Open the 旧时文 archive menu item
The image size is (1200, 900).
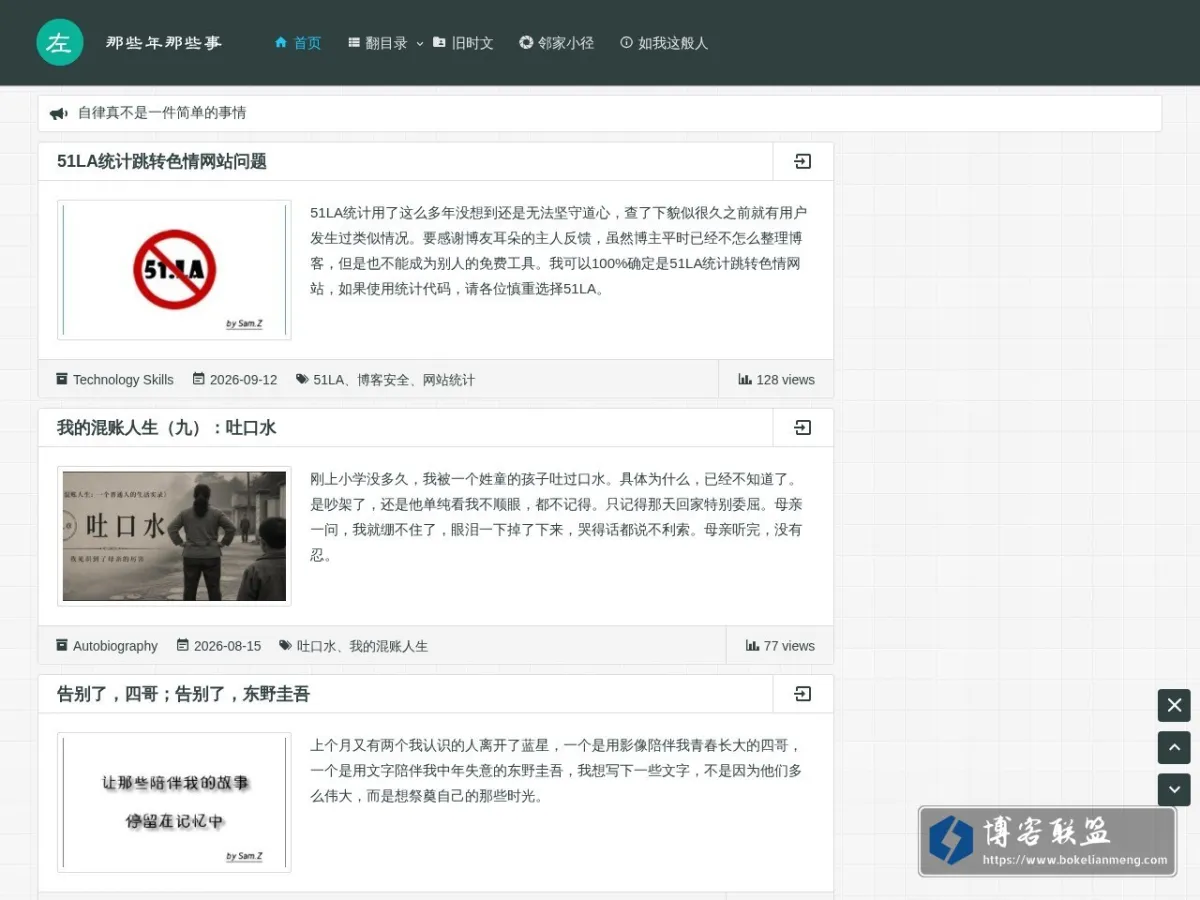pyautogui.click(x=463, y=43)
